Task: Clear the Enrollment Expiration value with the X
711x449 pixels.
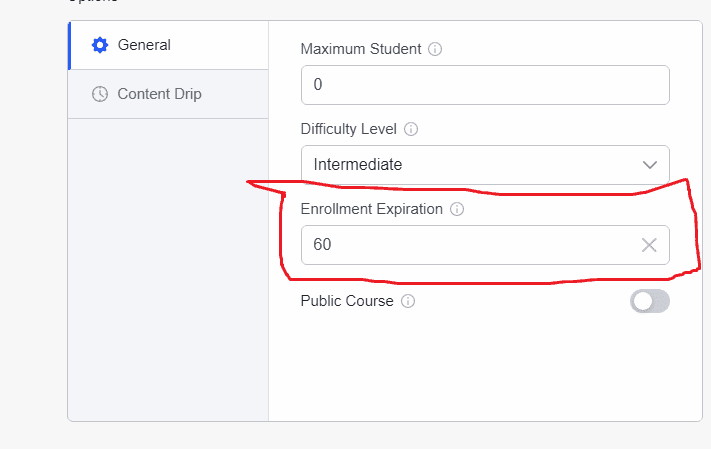Action: tap(649, 245)
